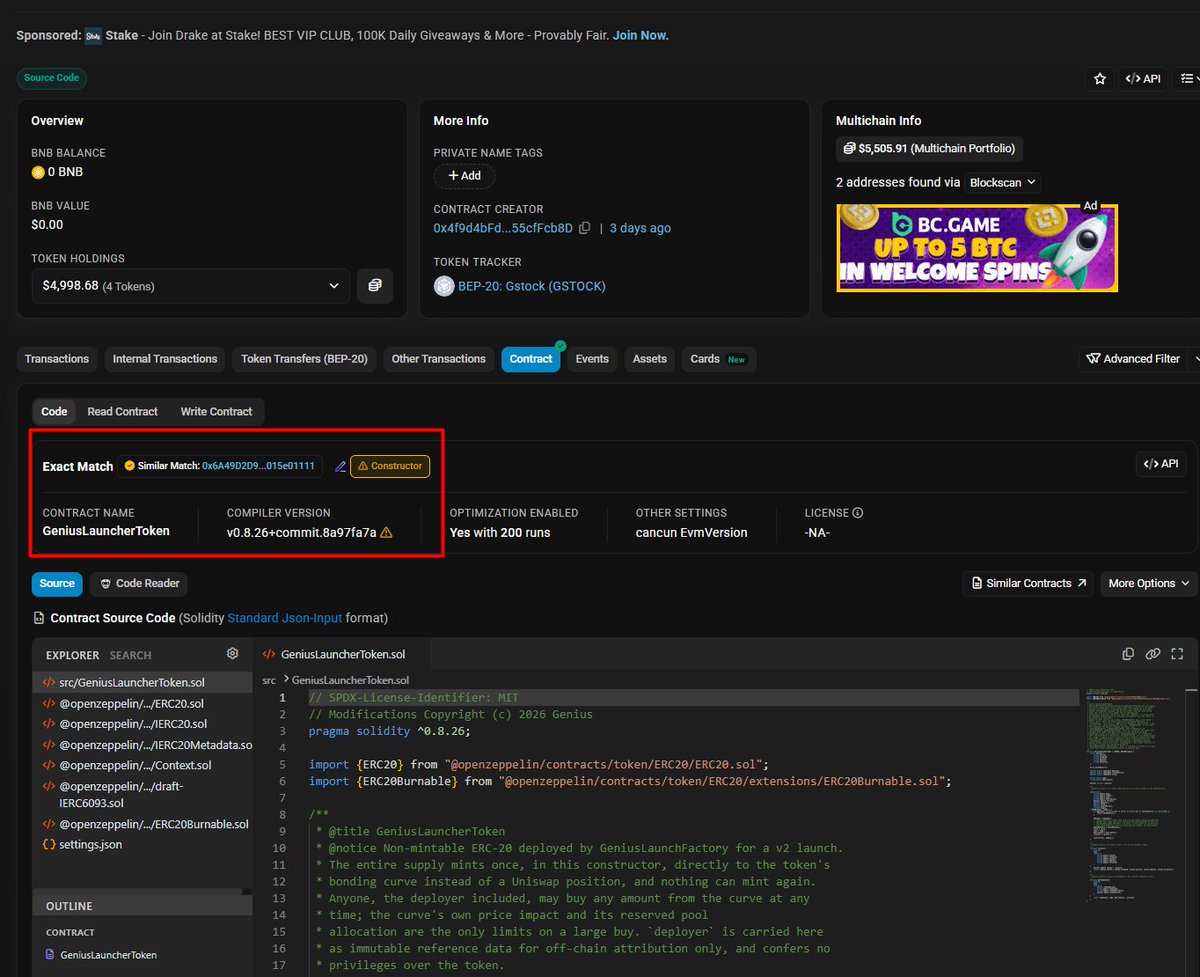
Task: Open the explorer settings gear icon
Action: point(232,653)
